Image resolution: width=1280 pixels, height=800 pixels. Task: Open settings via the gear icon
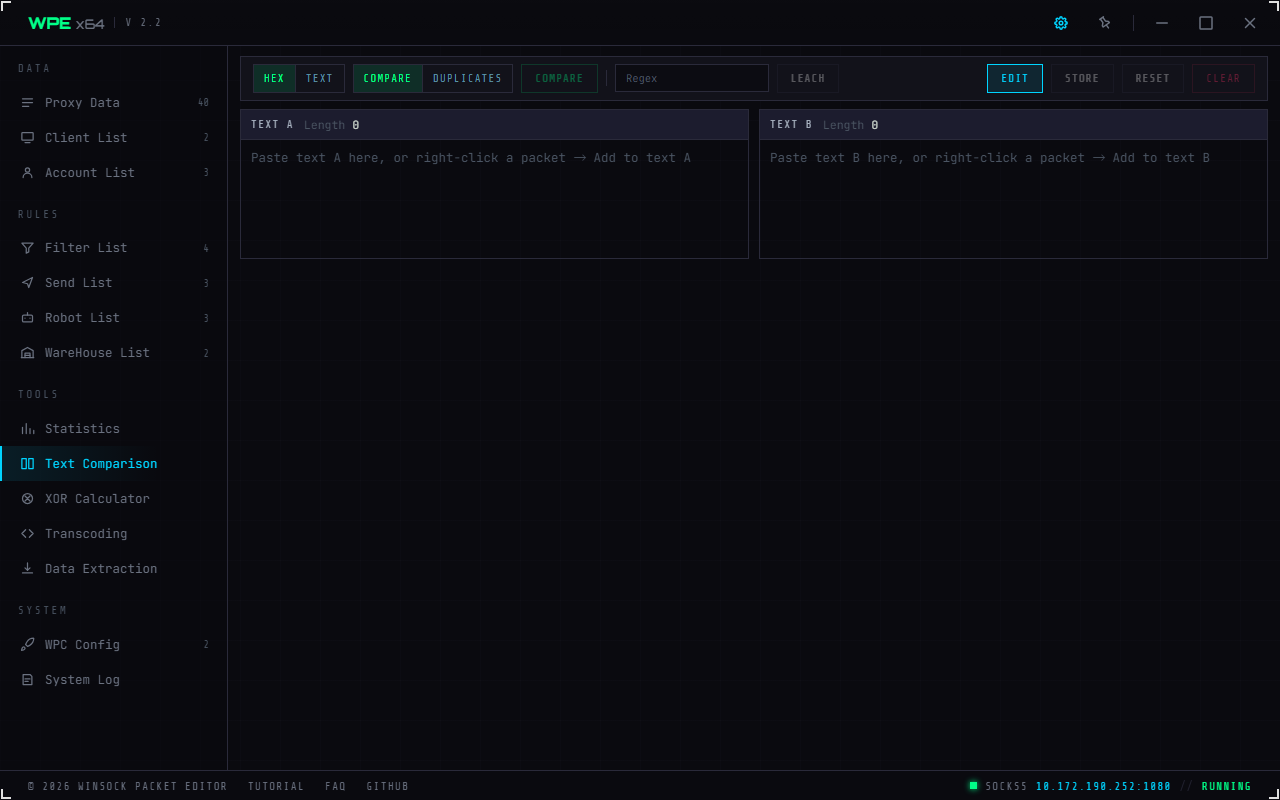[x=1061, y=23]
